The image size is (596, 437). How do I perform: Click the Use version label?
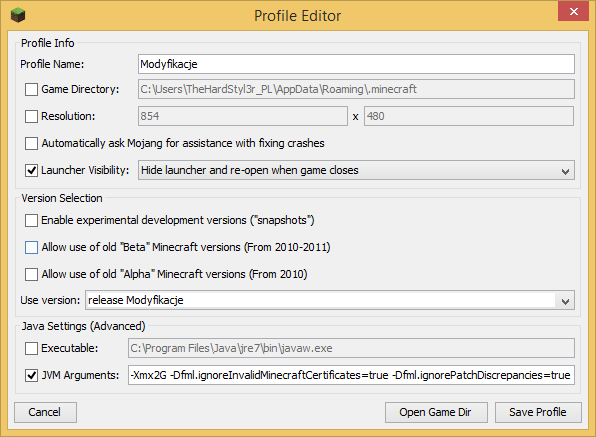50,300
